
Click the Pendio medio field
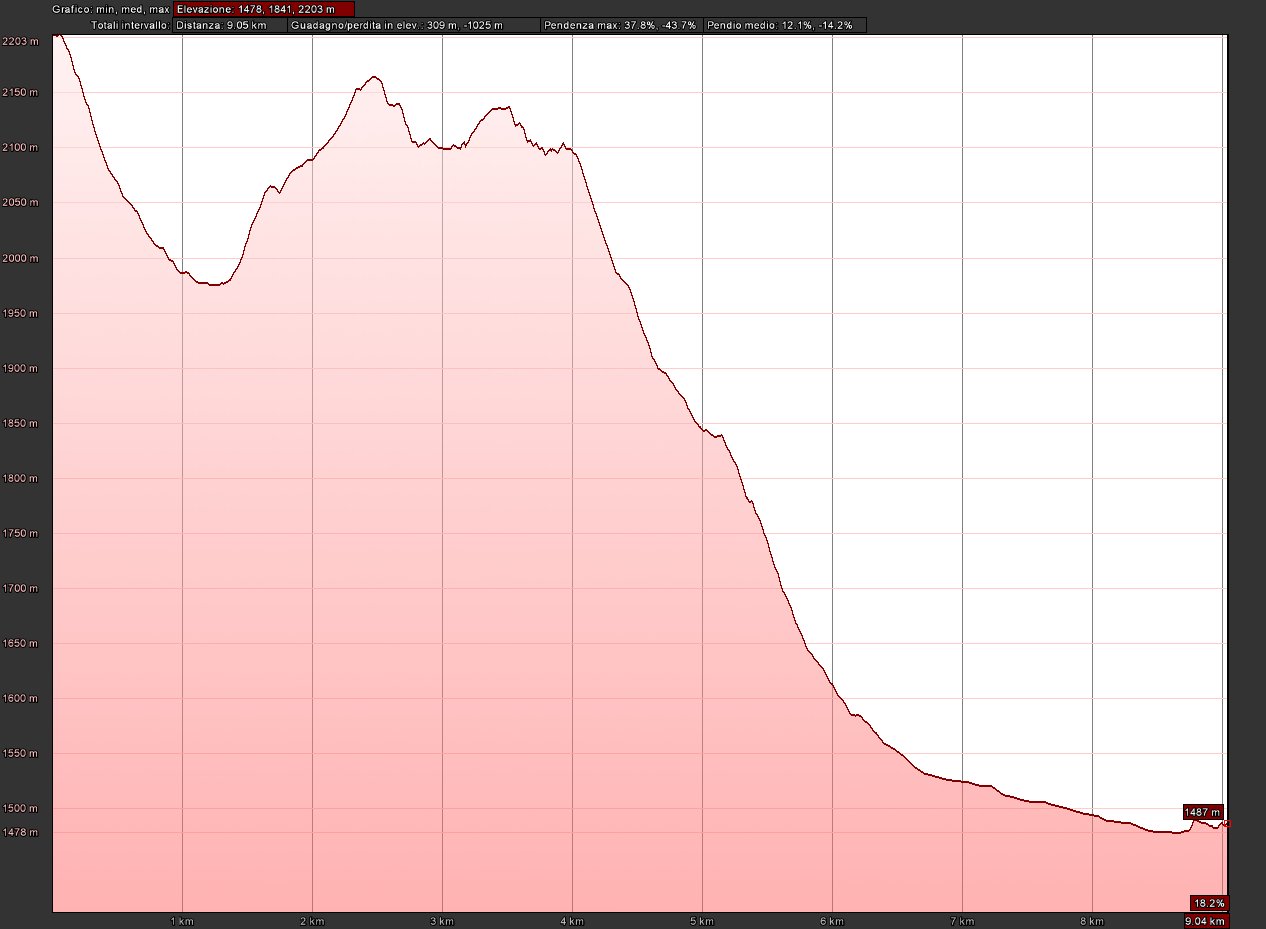(783, 25)
